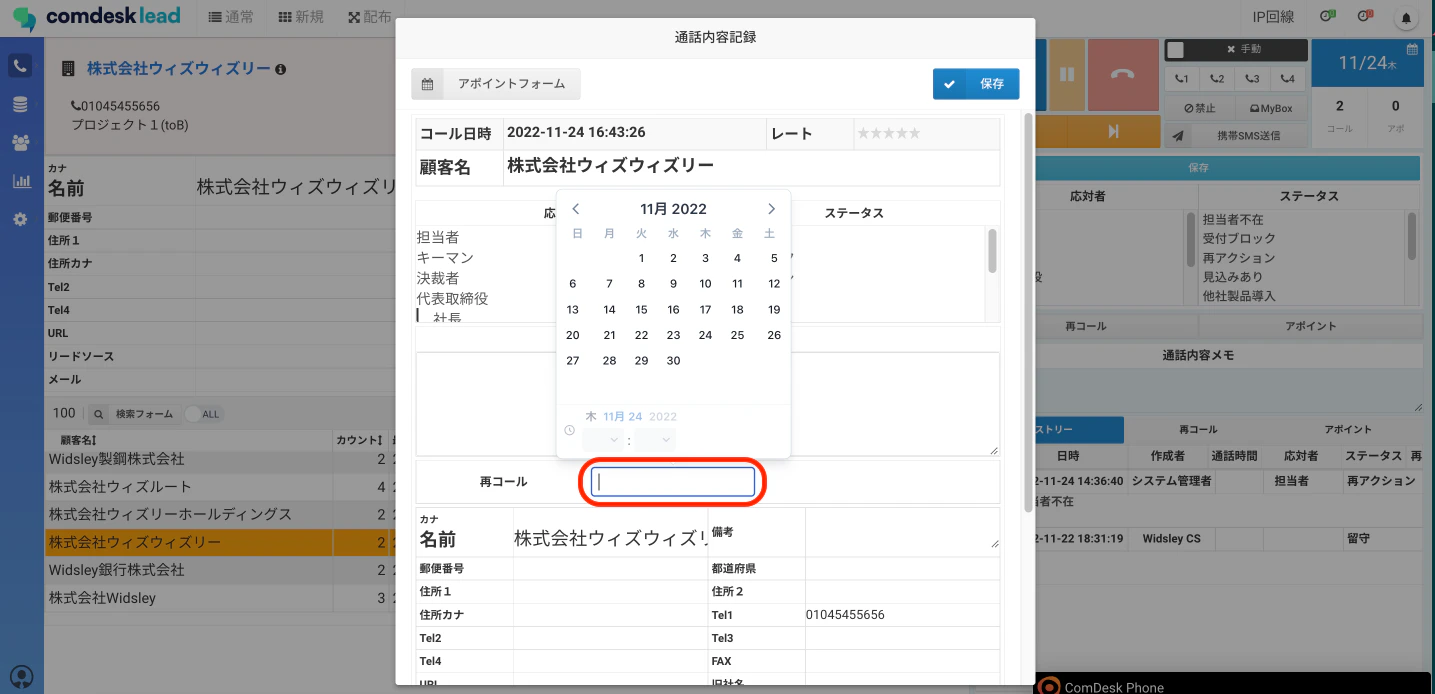The width and height of the screenshot is (1435, 694).
Task: Select 見込みあり in the ステータス list
Action: pyautogui.click(x=1232, y=277)
